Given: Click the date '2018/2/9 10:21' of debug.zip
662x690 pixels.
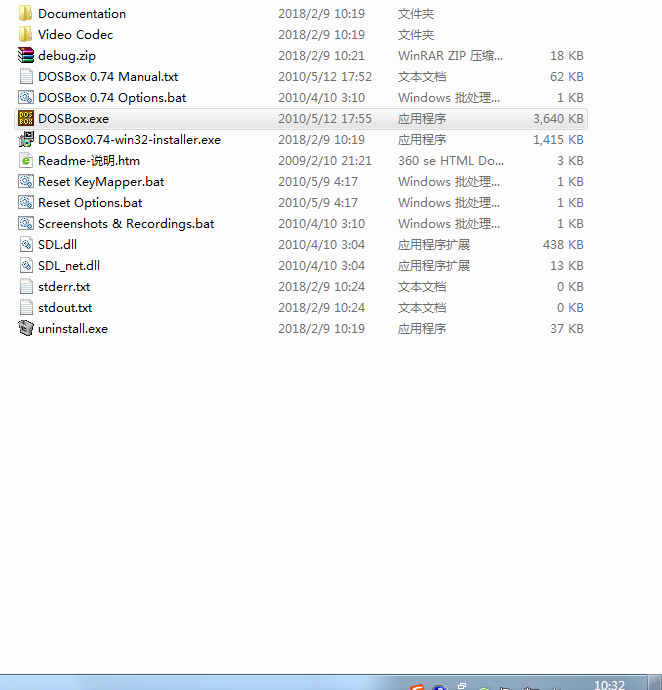Looking at the screenshot, I should tap(321, 56).
